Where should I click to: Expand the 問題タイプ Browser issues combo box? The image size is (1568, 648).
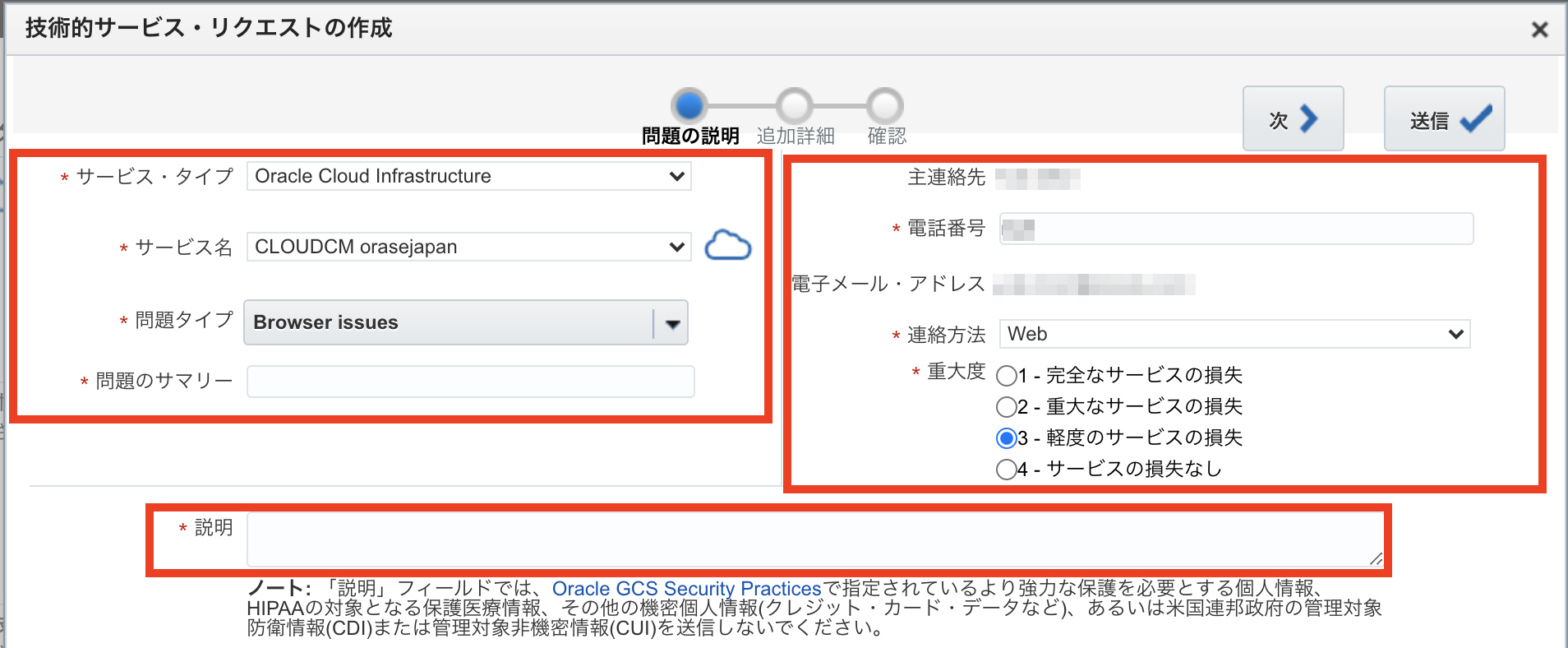coord(466,322)
